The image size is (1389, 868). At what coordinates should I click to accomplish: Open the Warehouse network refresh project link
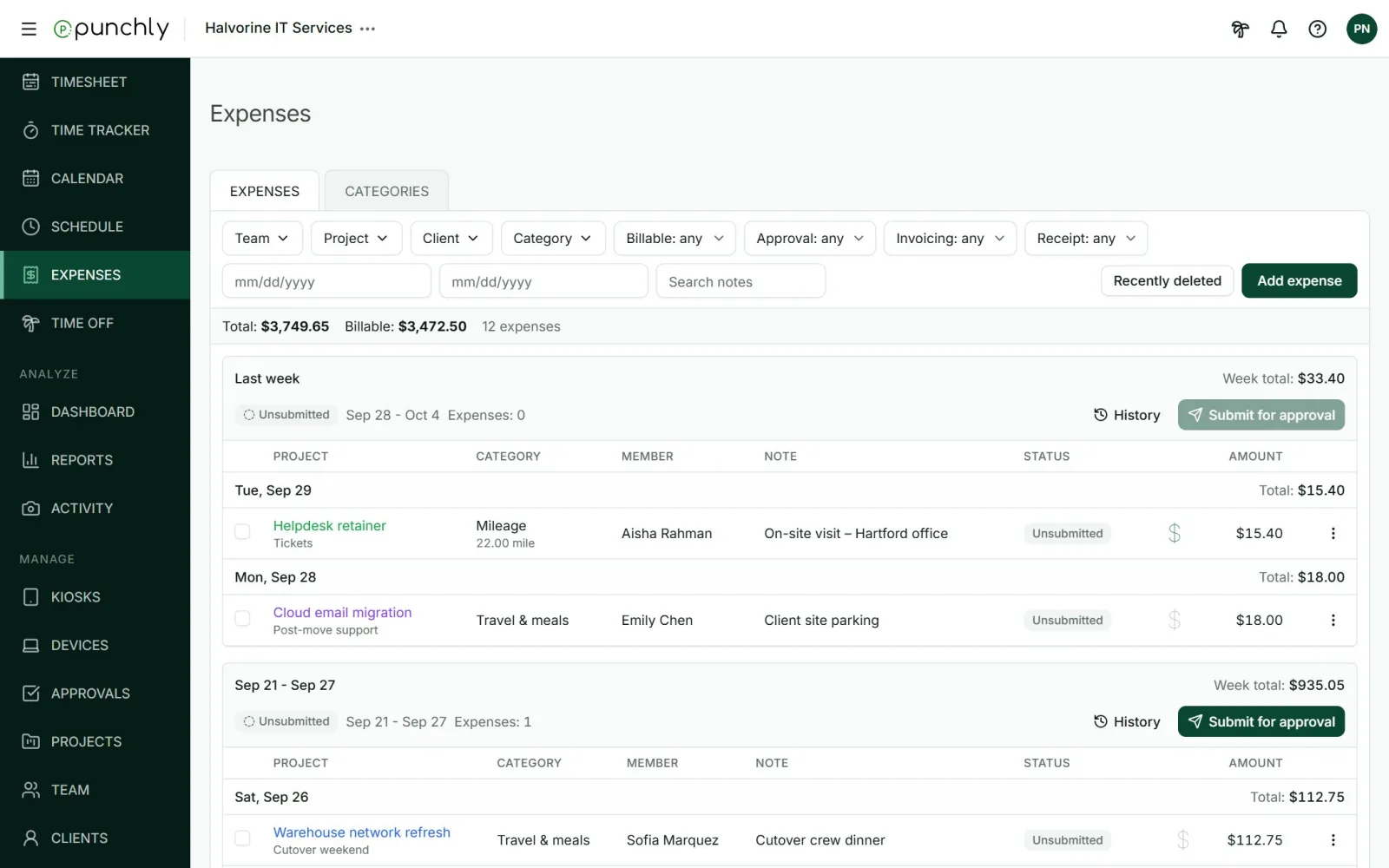pos(361,832)
